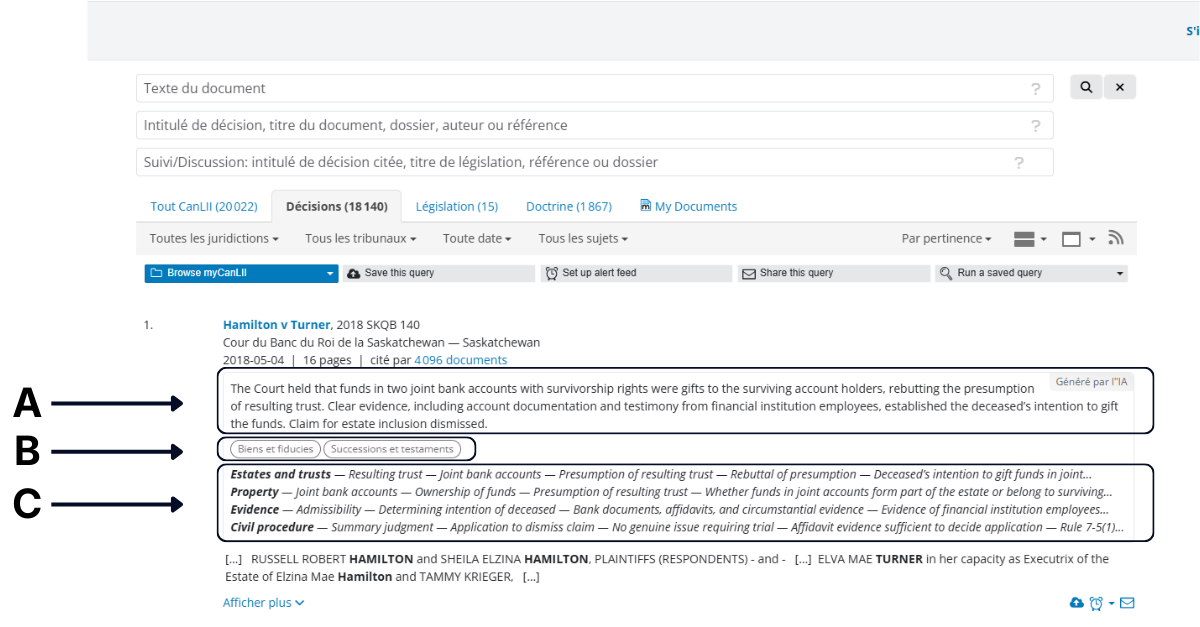Expand the result with Afficher plus

[x=263, y=603]
